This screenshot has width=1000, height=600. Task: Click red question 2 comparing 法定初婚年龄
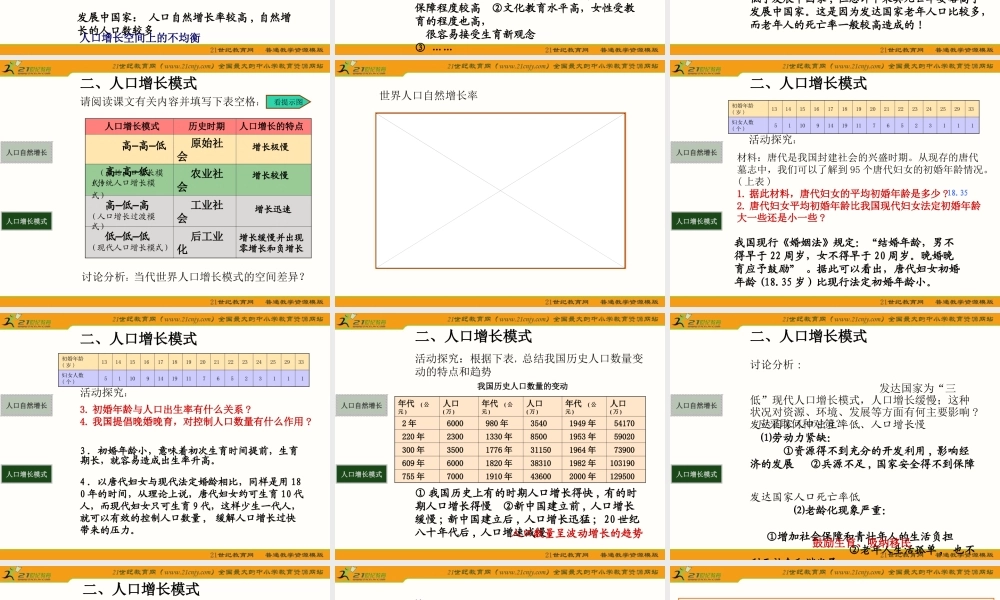858,212
